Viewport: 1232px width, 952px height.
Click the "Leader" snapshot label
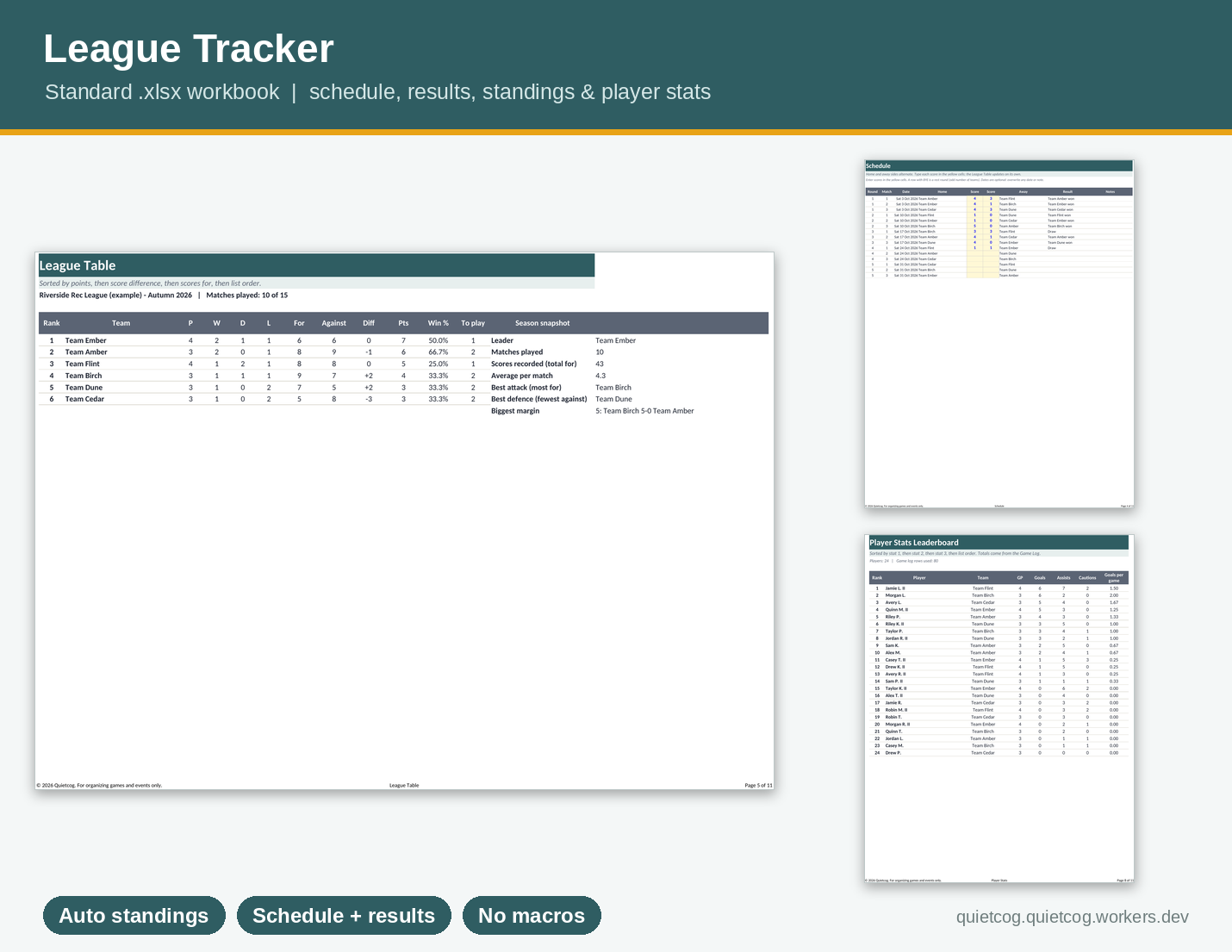click(x=502, y=340)
